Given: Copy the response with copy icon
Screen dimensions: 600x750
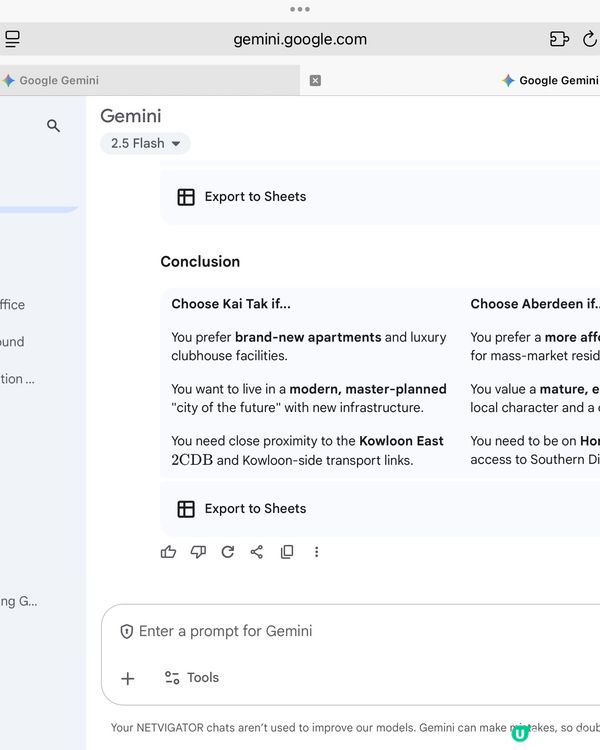Looking at the screenshot, I should tap(287, 552).
